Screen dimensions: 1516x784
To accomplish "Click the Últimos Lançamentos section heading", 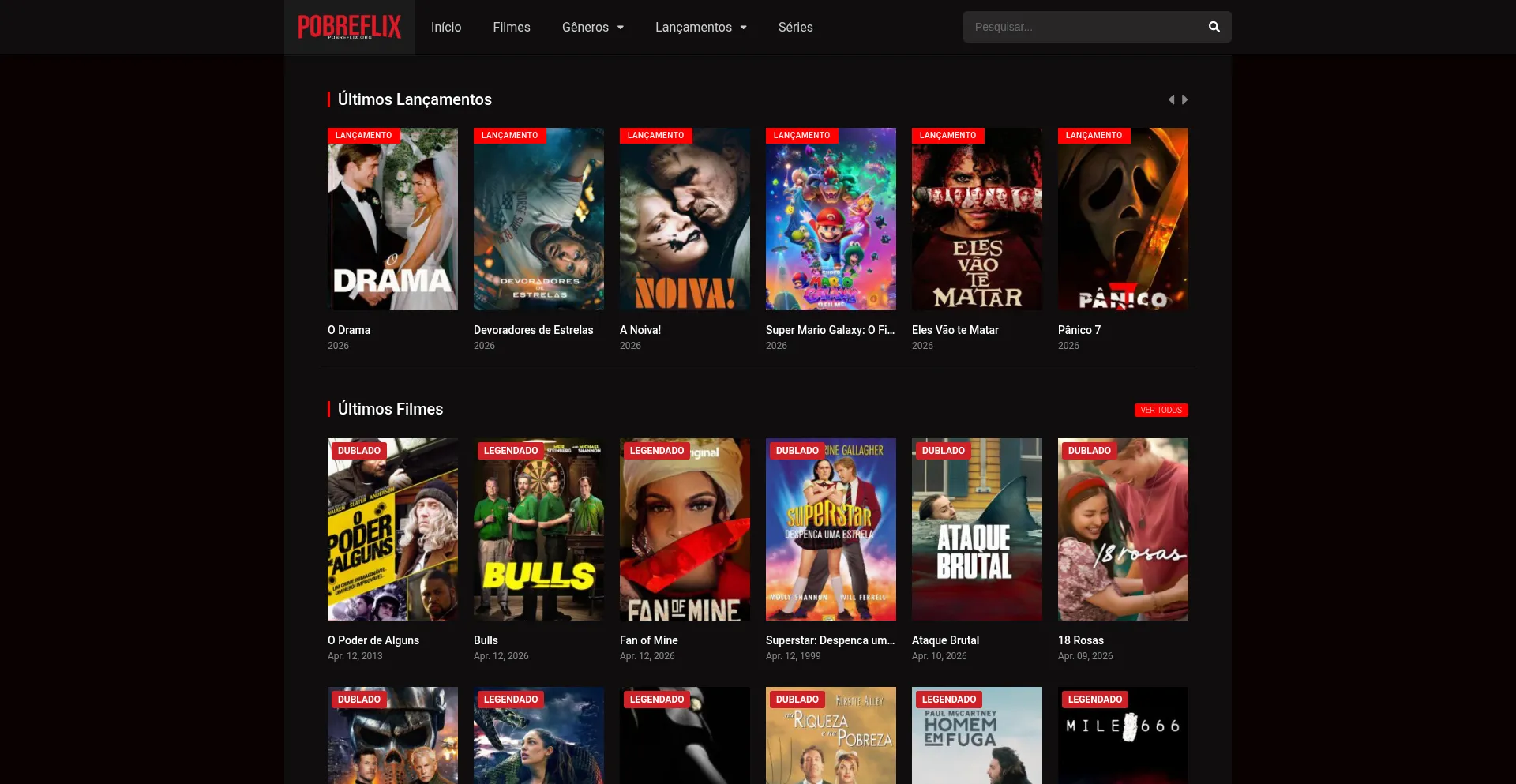I will (x=415, y=99).
